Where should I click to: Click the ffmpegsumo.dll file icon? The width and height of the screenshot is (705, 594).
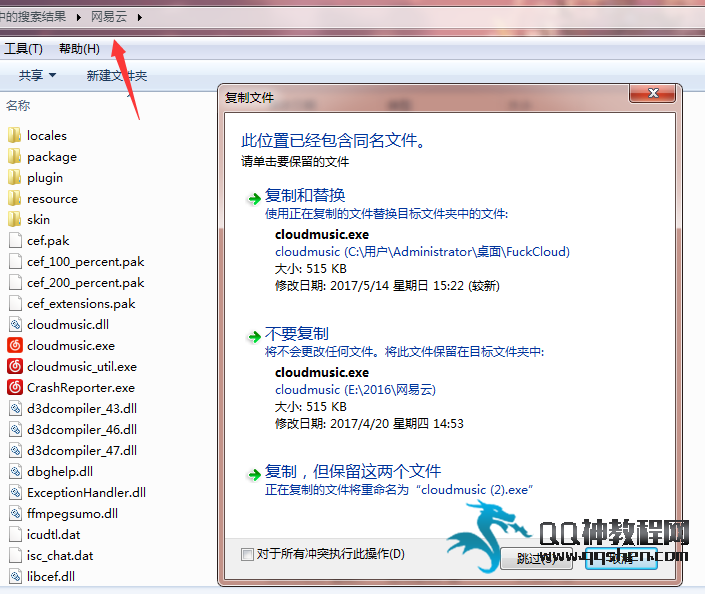click(x=15, y=513)
